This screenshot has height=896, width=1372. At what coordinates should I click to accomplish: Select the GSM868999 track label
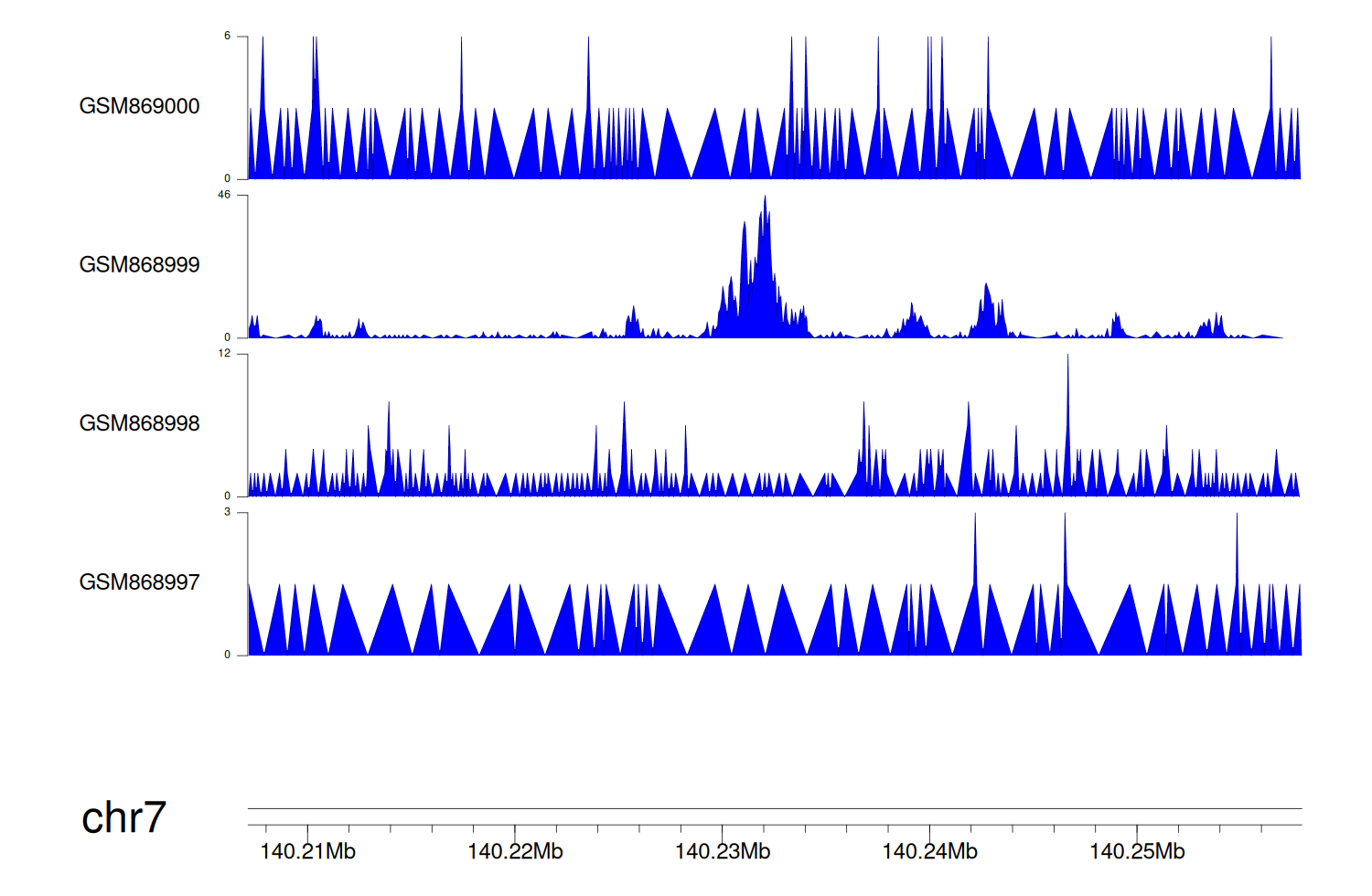[x=139, y=265]
